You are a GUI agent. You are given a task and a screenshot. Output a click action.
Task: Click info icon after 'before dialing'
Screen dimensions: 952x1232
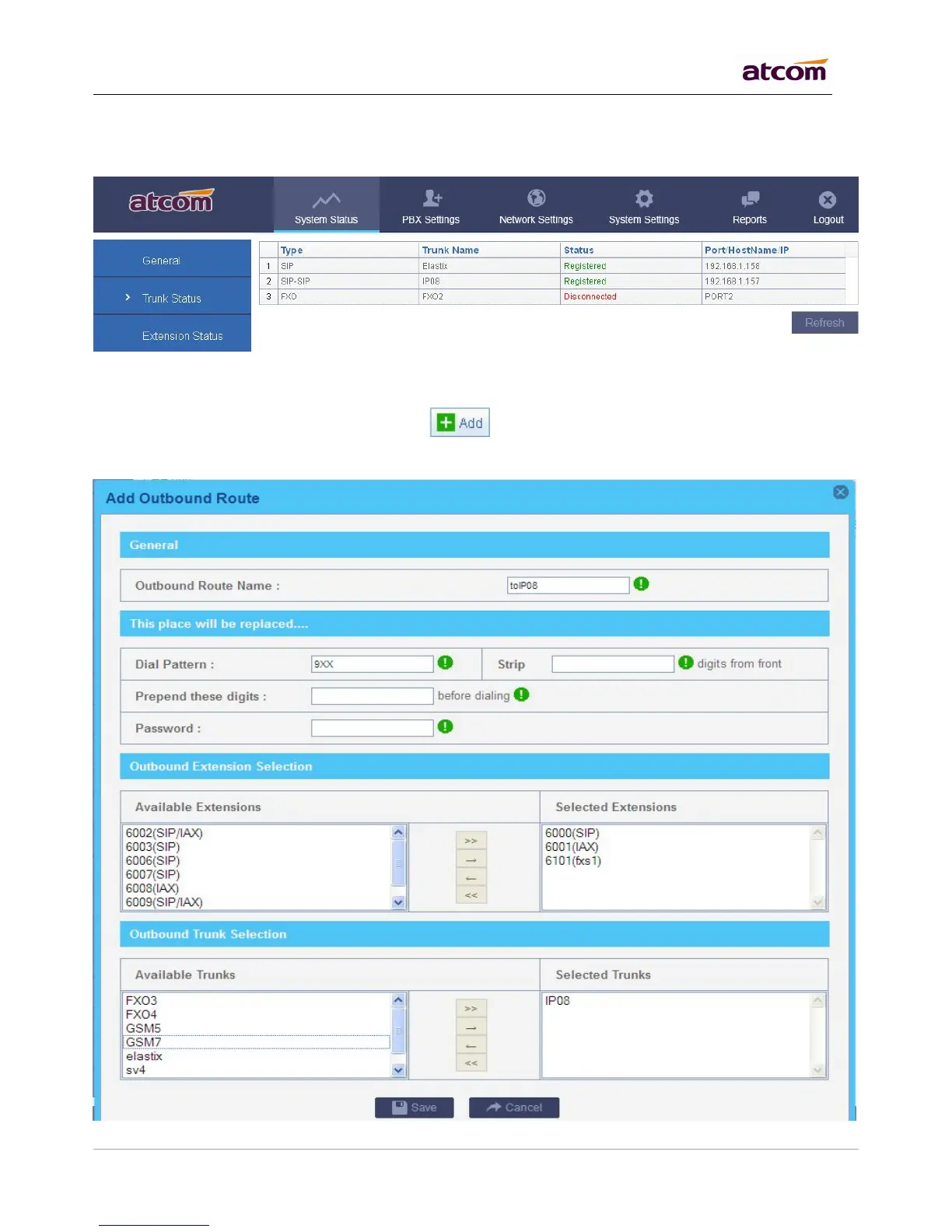pos(521,695)
